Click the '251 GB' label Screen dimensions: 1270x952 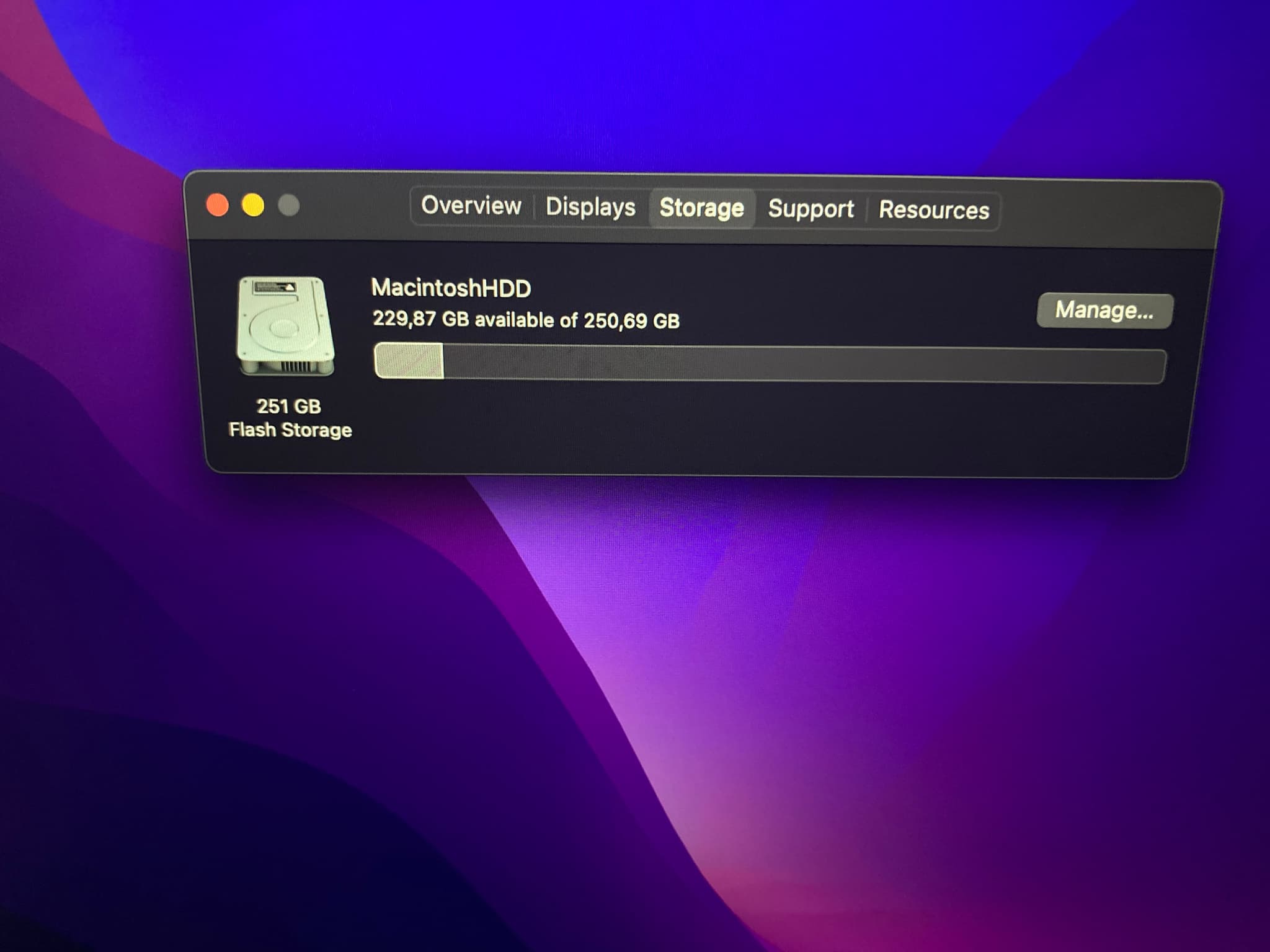coord(288,407)
